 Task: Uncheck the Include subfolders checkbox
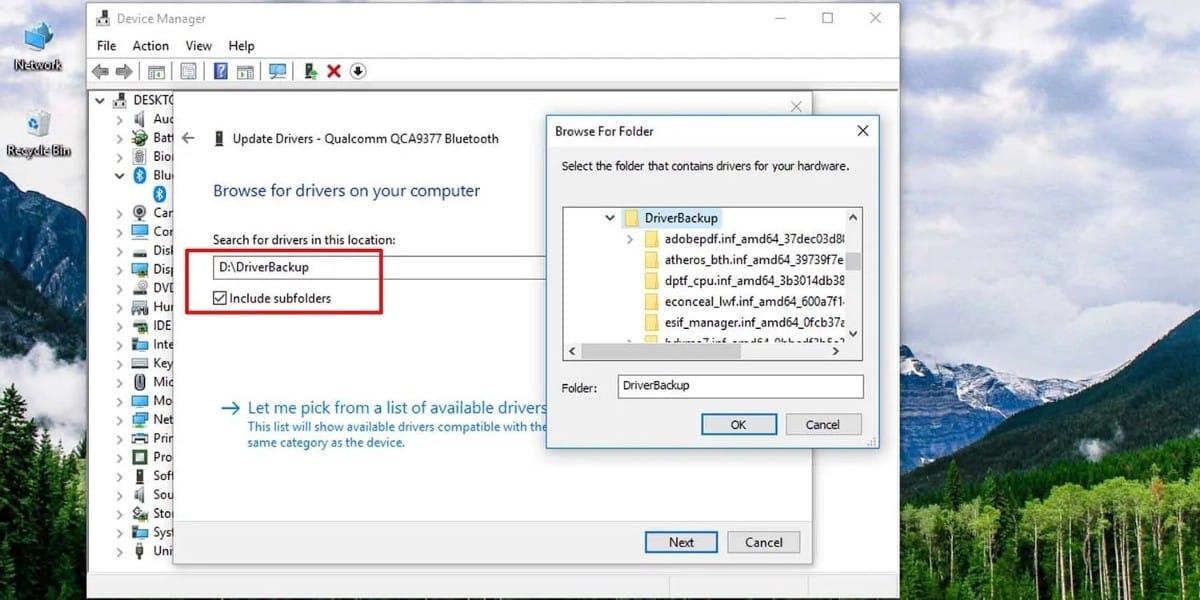[x=221, y=296]
